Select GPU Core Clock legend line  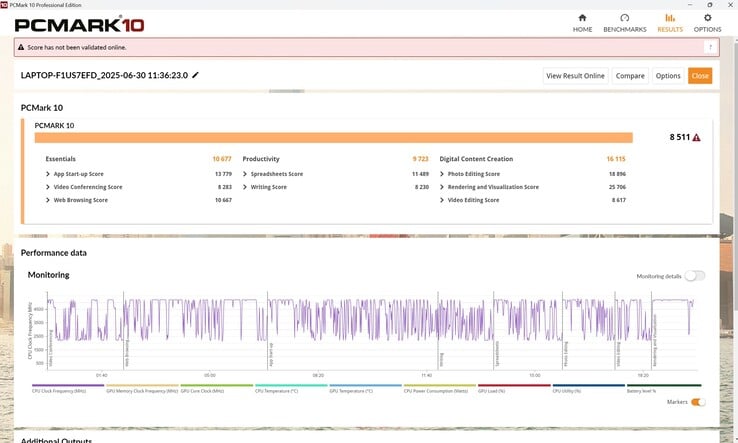[x=217, y=386]
